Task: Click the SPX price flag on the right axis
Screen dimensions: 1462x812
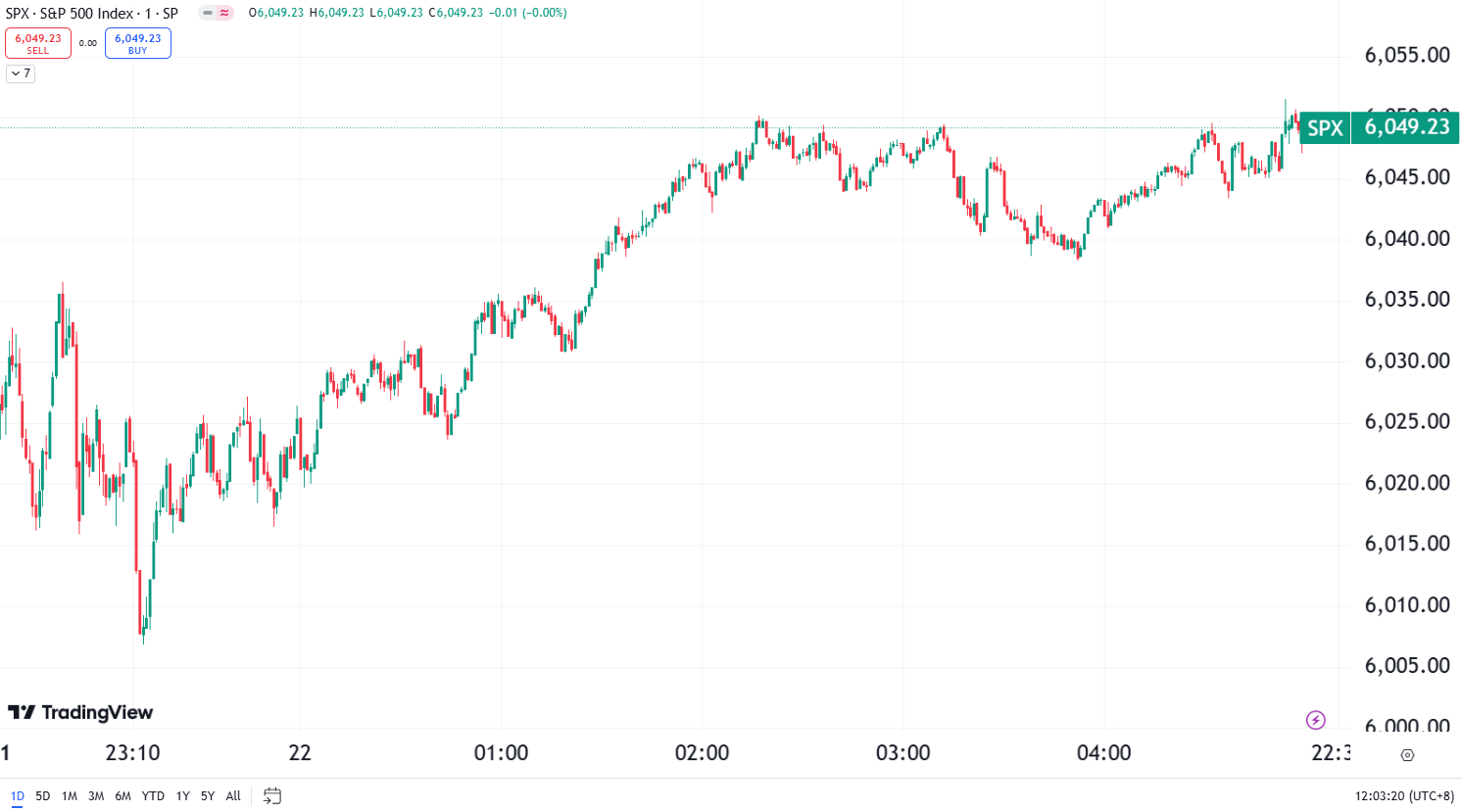Action: [1325, 127]
